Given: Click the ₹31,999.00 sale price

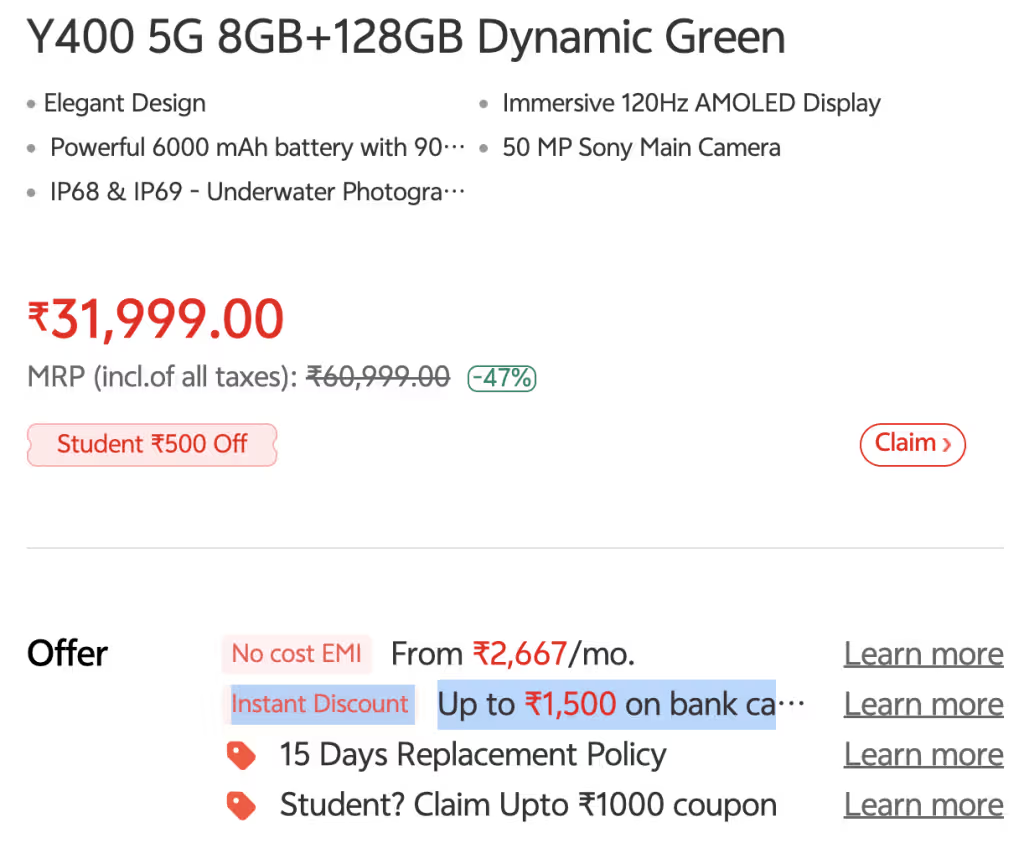Looking at the screenshot, I should (x=155, y=319).
